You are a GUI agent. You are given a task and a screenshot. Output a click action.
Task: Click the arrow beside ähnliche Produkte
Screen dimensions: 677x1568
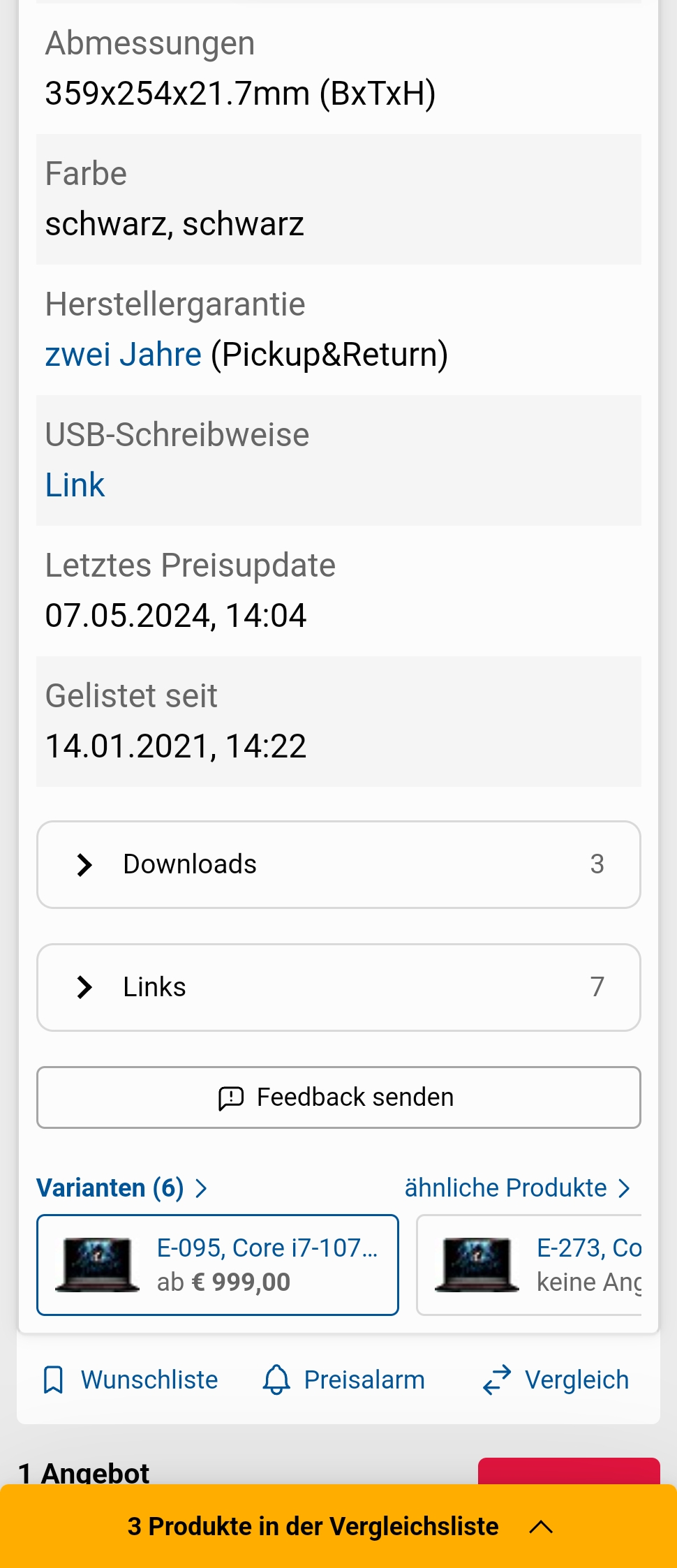click(624, 1188)
